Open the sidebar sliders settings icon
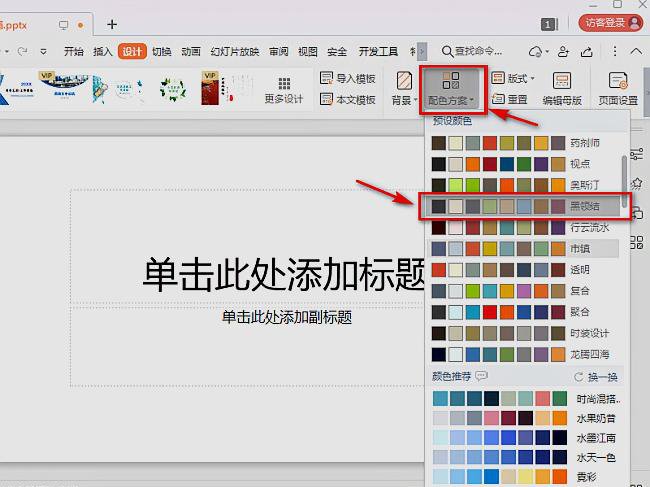 637,154
